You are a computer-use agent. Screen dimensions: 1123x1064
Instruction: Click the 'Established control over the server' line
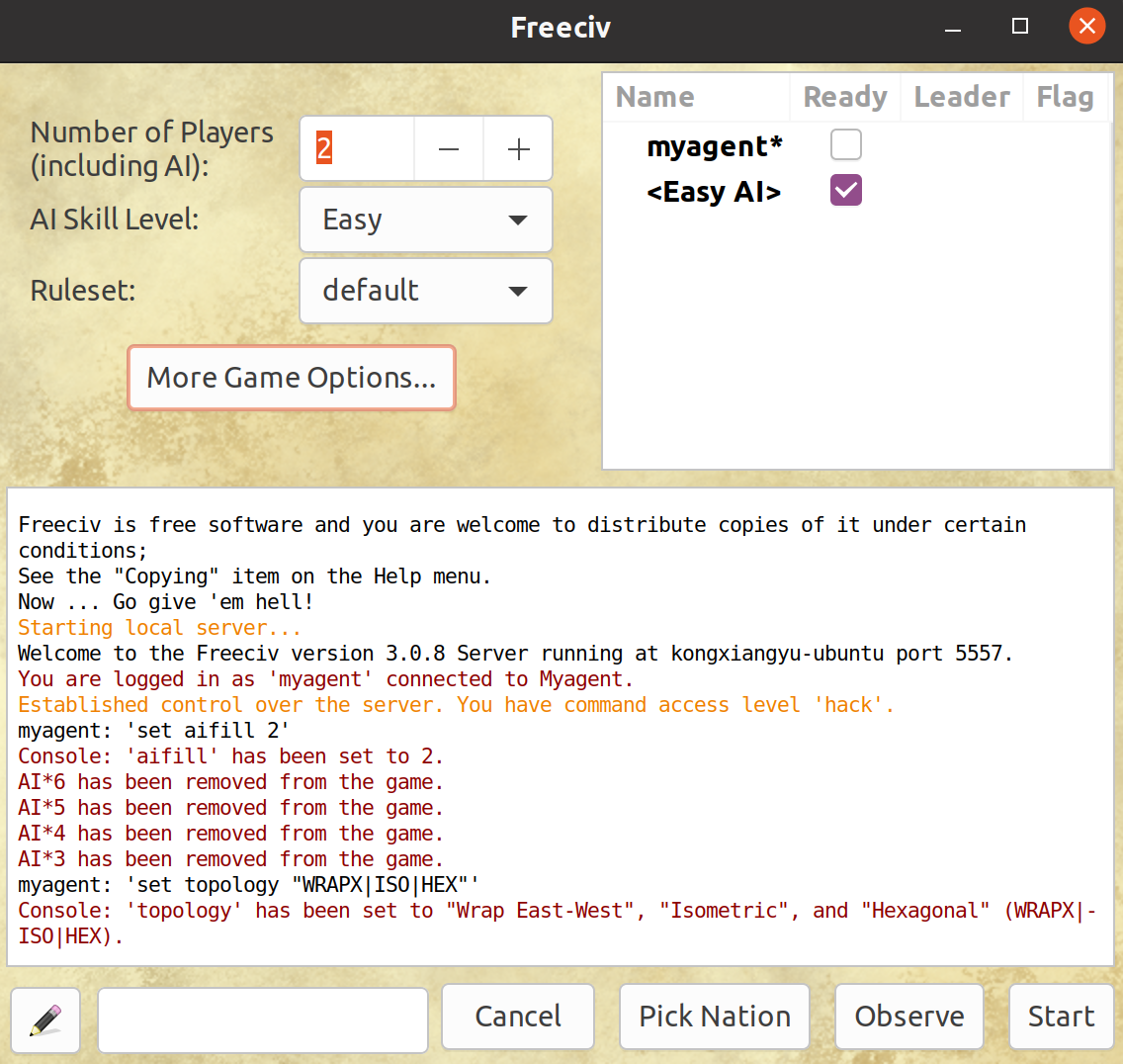click(457, 705)
